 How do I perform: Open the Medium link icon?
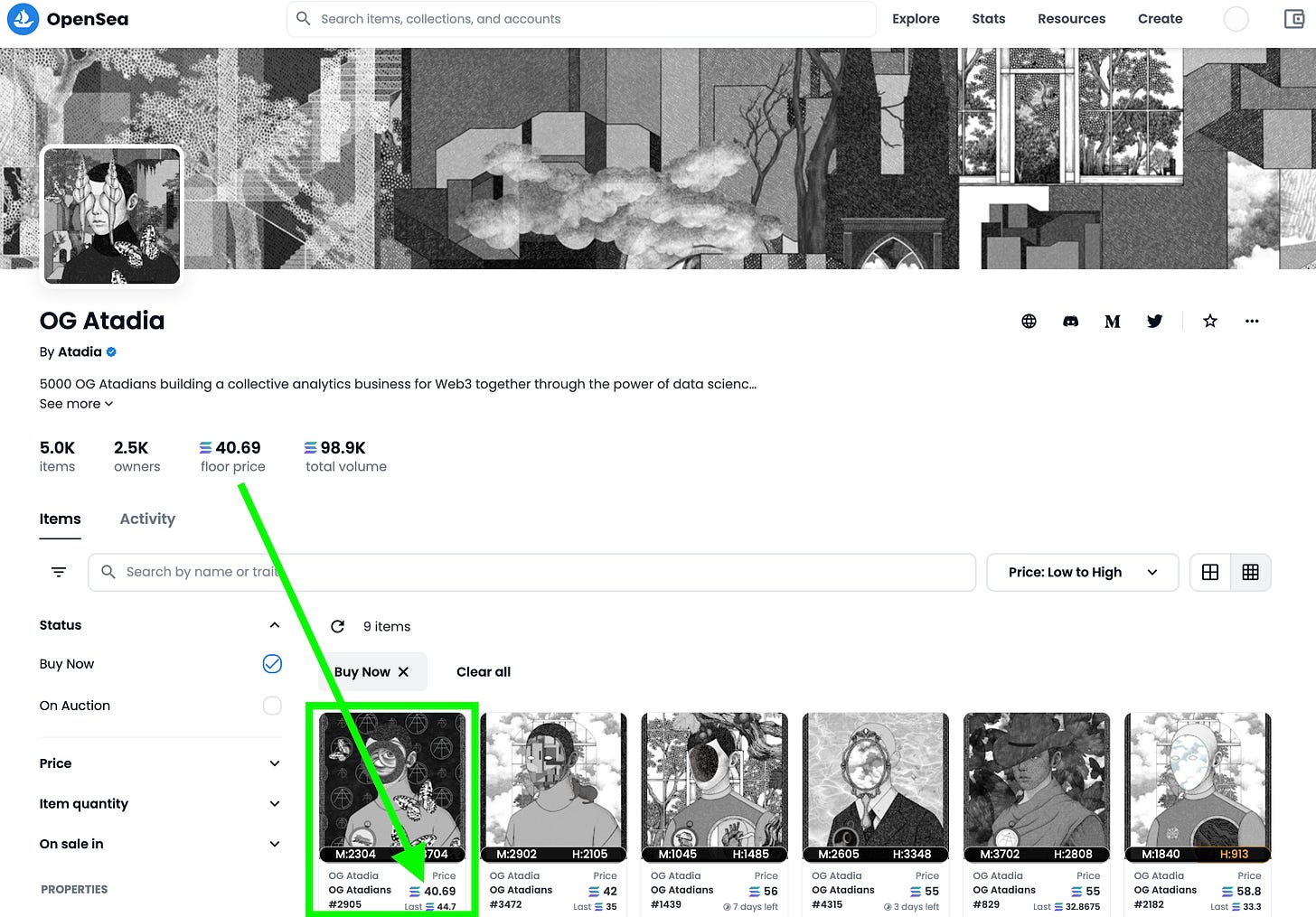coord(1113,322)
